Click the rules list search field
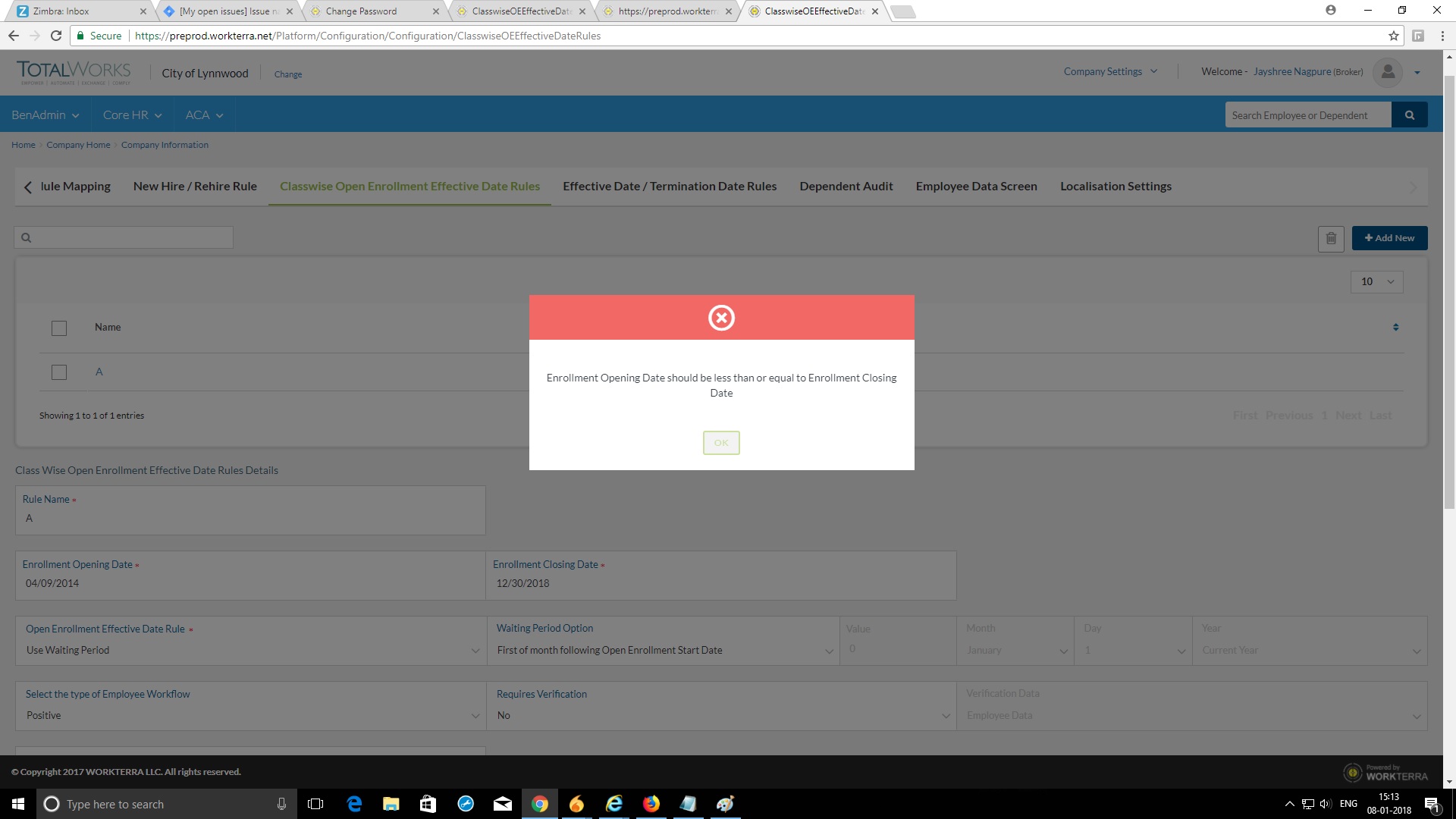The height and width of the screenshot is (819, 1456). coord(129,238)
